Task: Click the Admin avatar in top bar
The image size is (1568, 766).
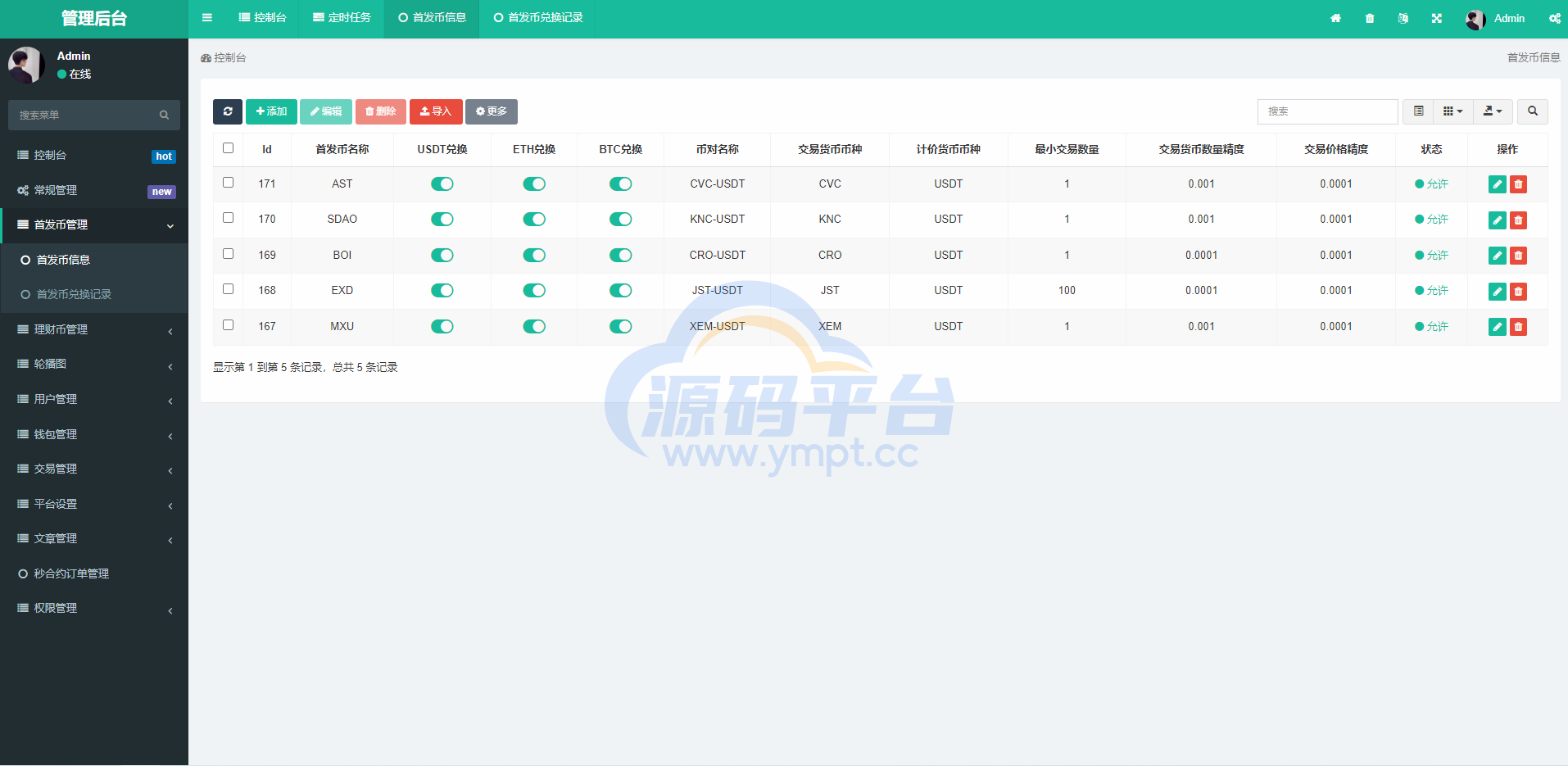Action: 1475,19
